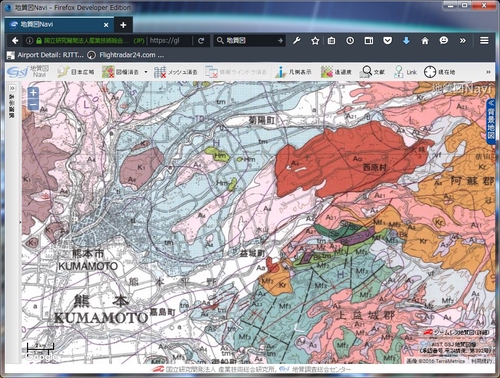Open Firefox hamburger menu
The width and height of the screenshot is (500, 378).
coord(484,41)
